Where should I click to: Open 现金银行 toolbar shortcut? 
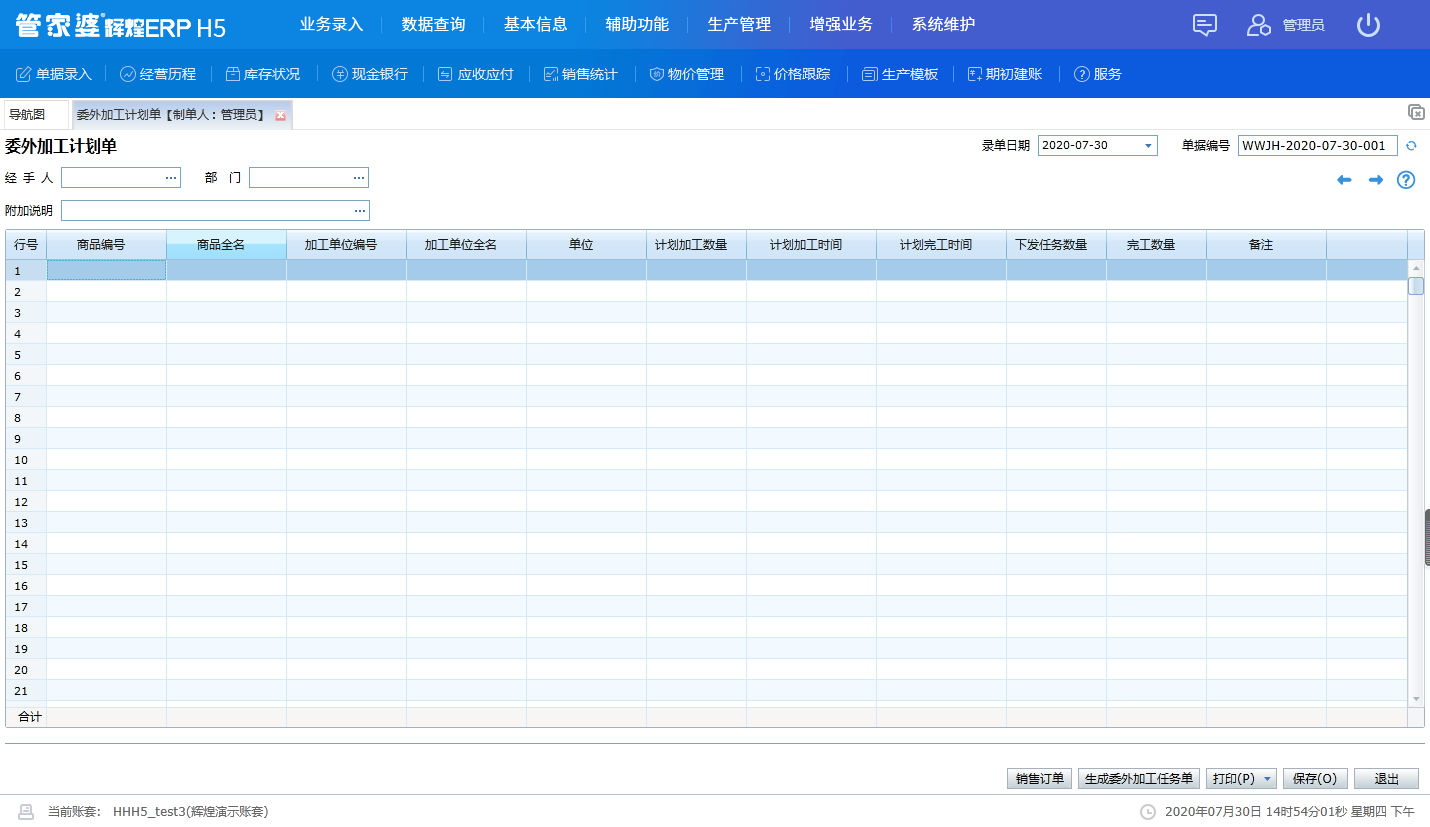coord(370,74)
